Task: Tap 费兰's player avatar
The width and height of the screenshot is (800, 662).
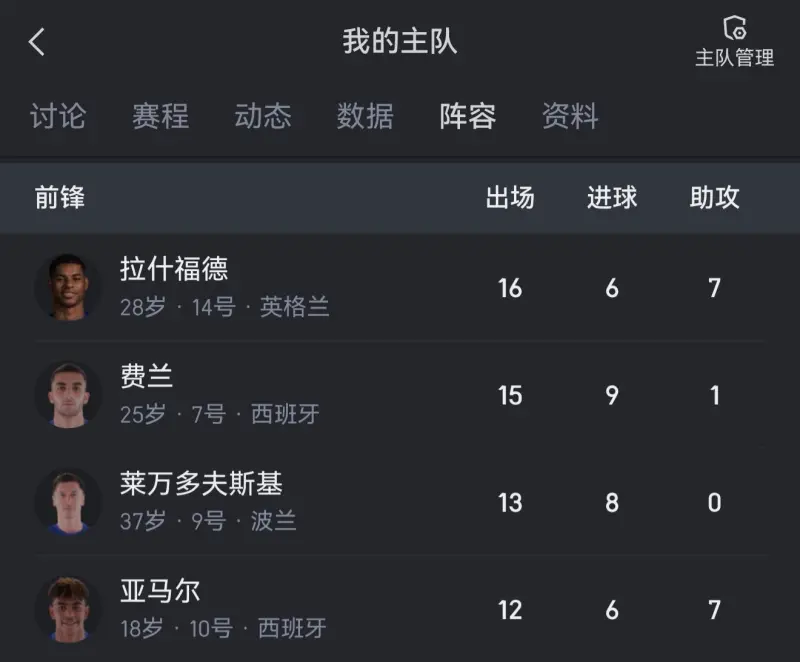Action: tap(68, 395)
